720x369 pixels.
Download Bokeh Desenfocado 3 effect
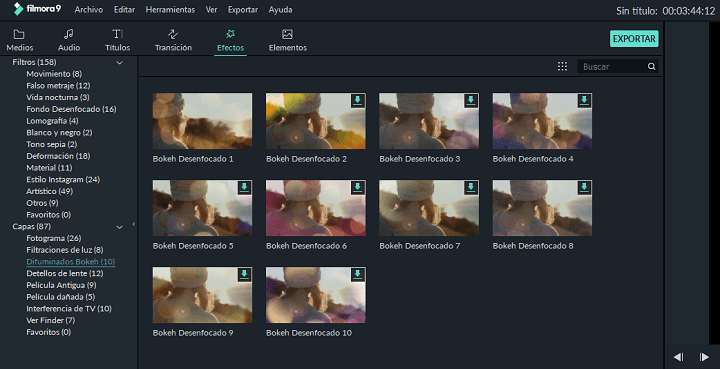471,101
